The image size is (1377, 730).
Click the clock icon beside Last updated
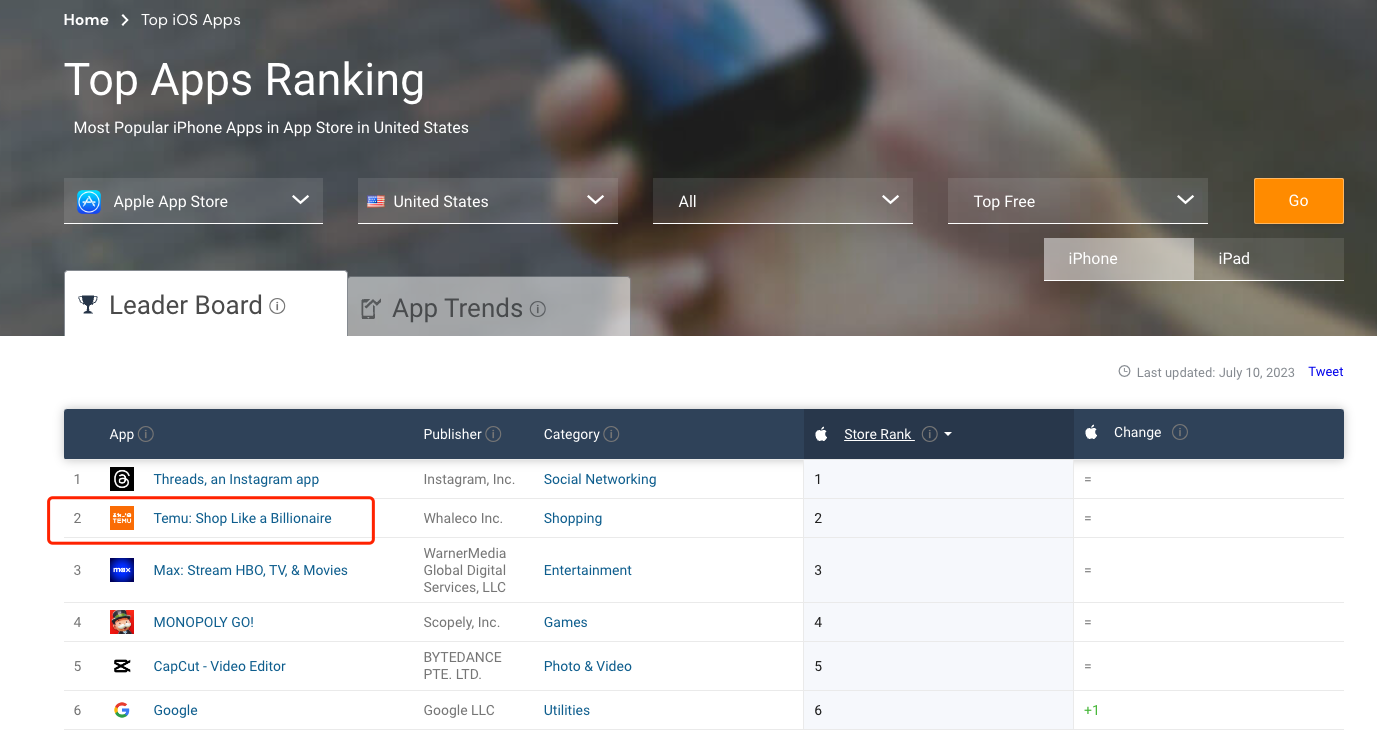(x=1124, y=372)
